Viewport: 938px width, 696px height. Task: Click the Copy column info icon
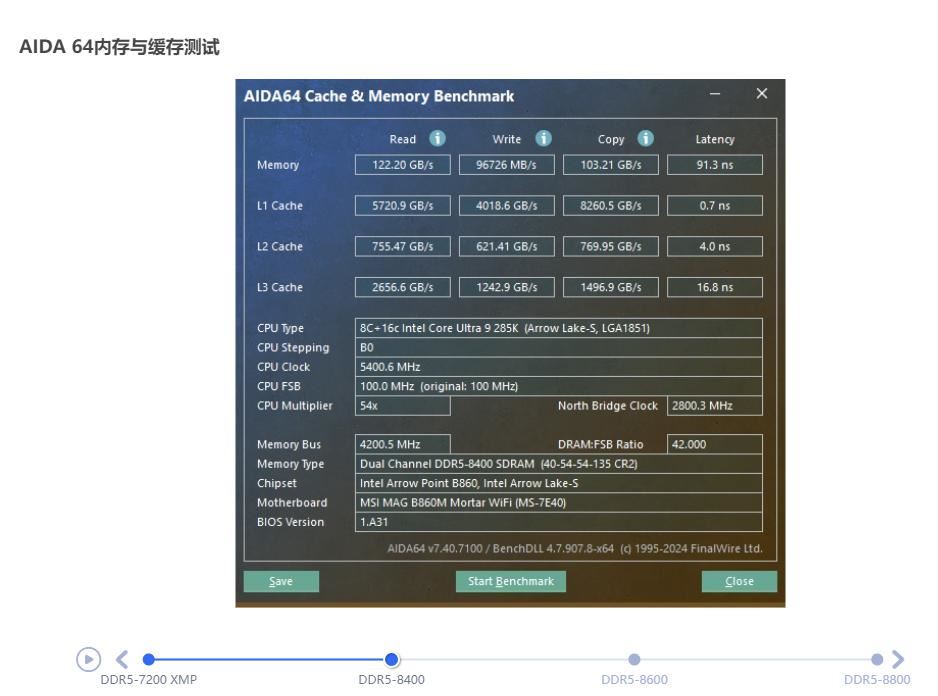tap(645, 138)
